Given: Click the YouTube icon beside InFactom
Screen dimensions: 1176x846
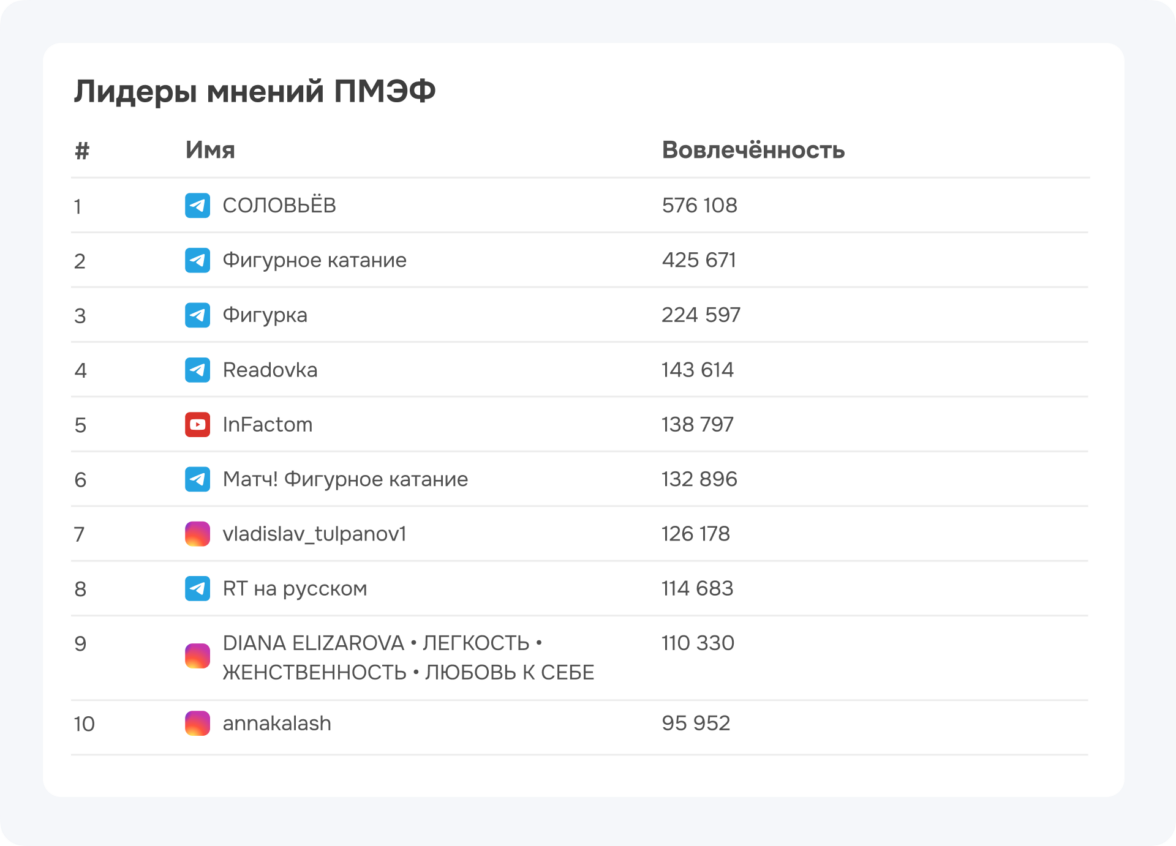Looking at the screenshot, I should point(198,425).
